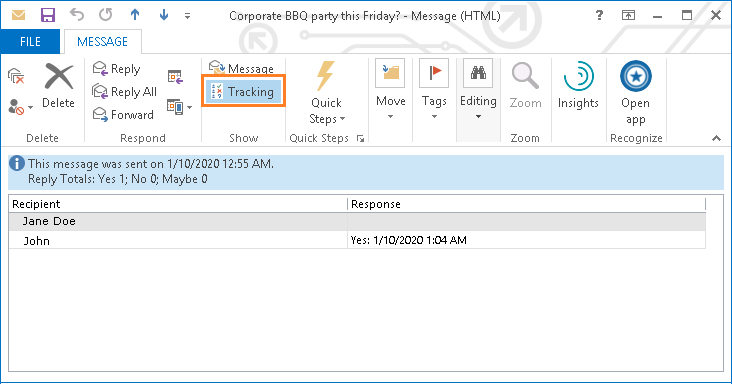Open the Customize Quick Access Toolbar dropdown
Viewport: 732px width, 384px height.
pyautogui.click(x=187, y=16)
